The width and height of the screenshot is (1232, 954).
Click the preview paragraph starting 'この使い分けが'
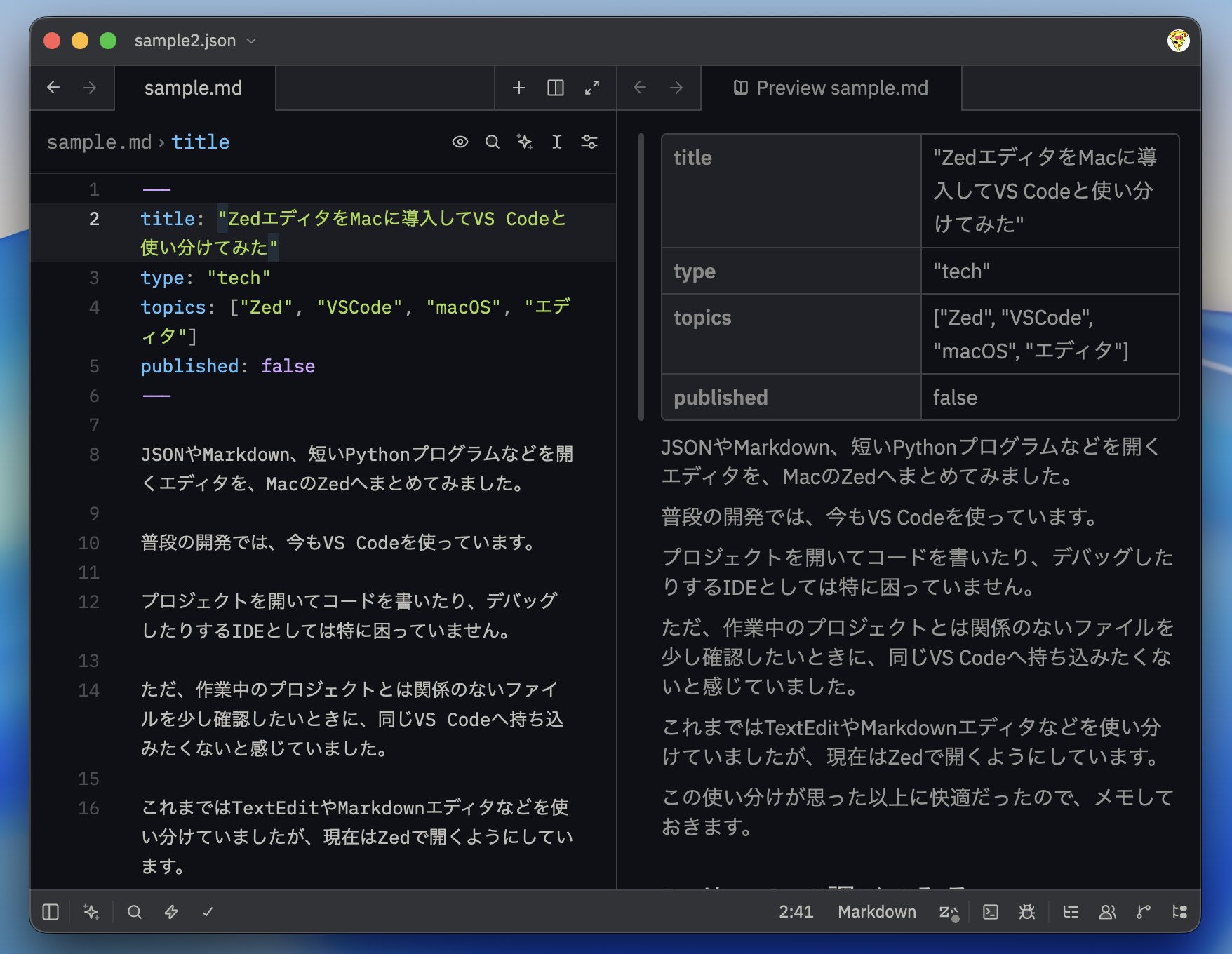[x=918, y=812]
